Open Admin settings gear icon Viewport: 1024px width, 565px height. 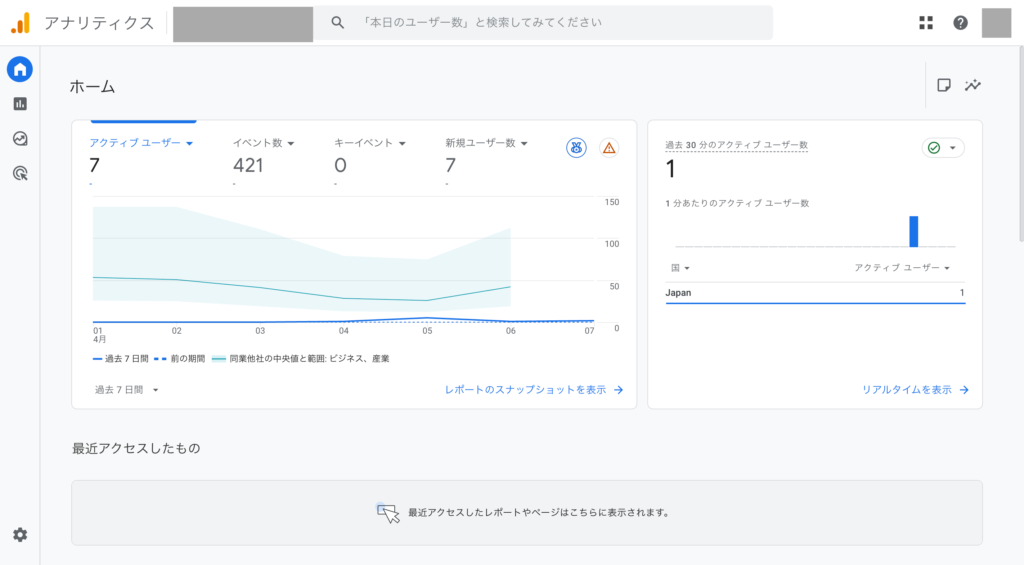click(20, 535)
